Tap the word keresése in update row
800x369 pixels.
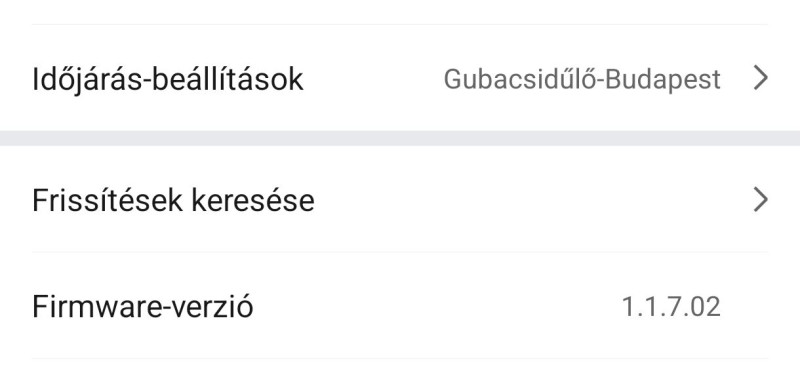pyautogui.click(x=253, y=201)
